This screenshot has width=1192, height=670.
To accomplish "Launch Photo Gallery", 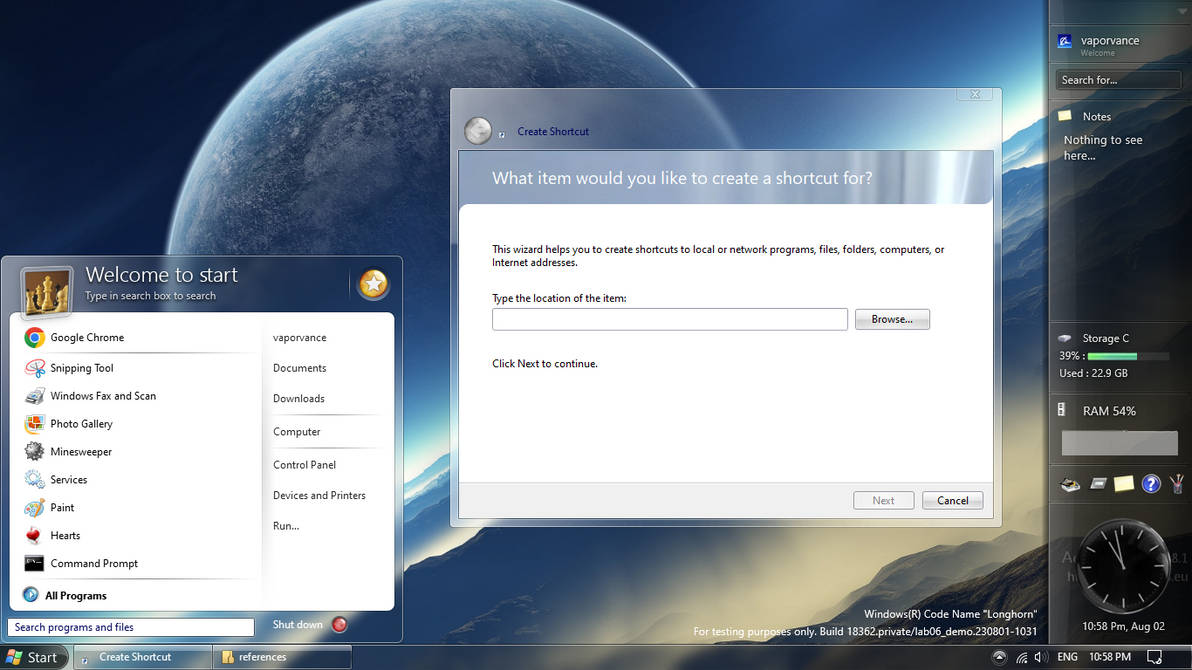I will click(x=68, y=424).
